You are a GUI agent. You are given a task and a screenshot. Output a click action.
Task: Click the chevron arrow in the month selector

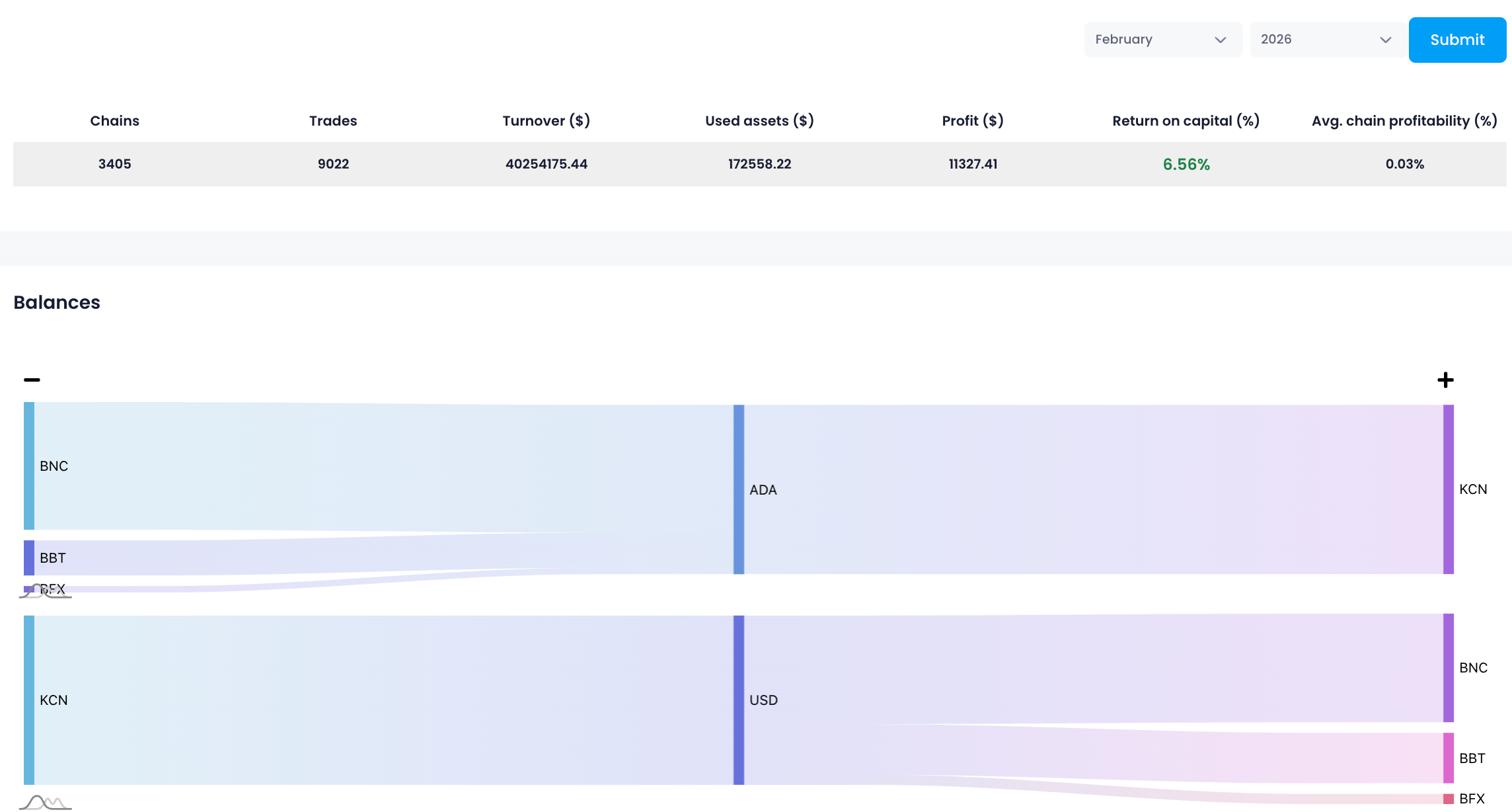[1220, 40]
